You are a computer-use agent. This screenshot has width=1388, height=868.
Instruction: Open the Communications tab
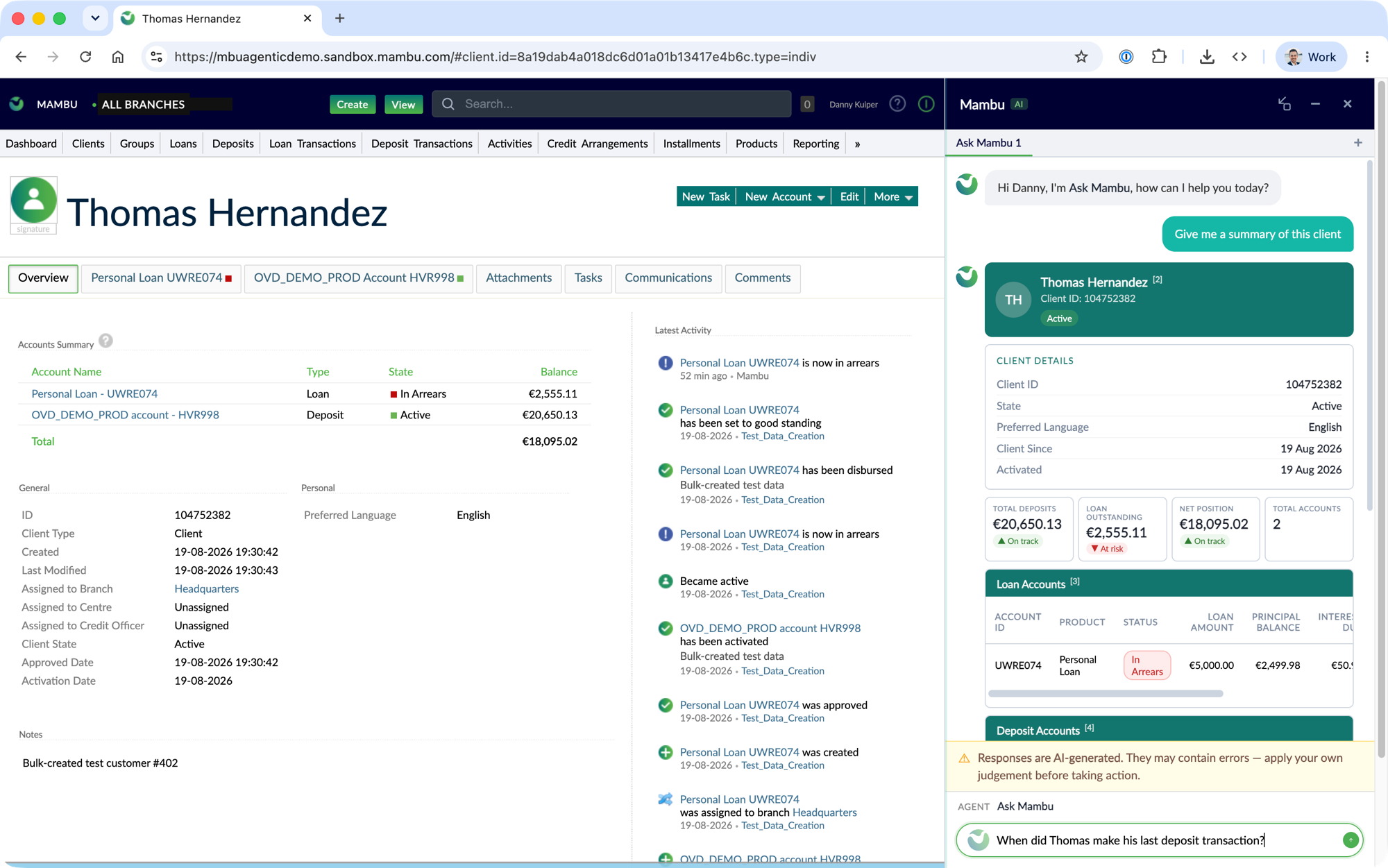[668, 278]
